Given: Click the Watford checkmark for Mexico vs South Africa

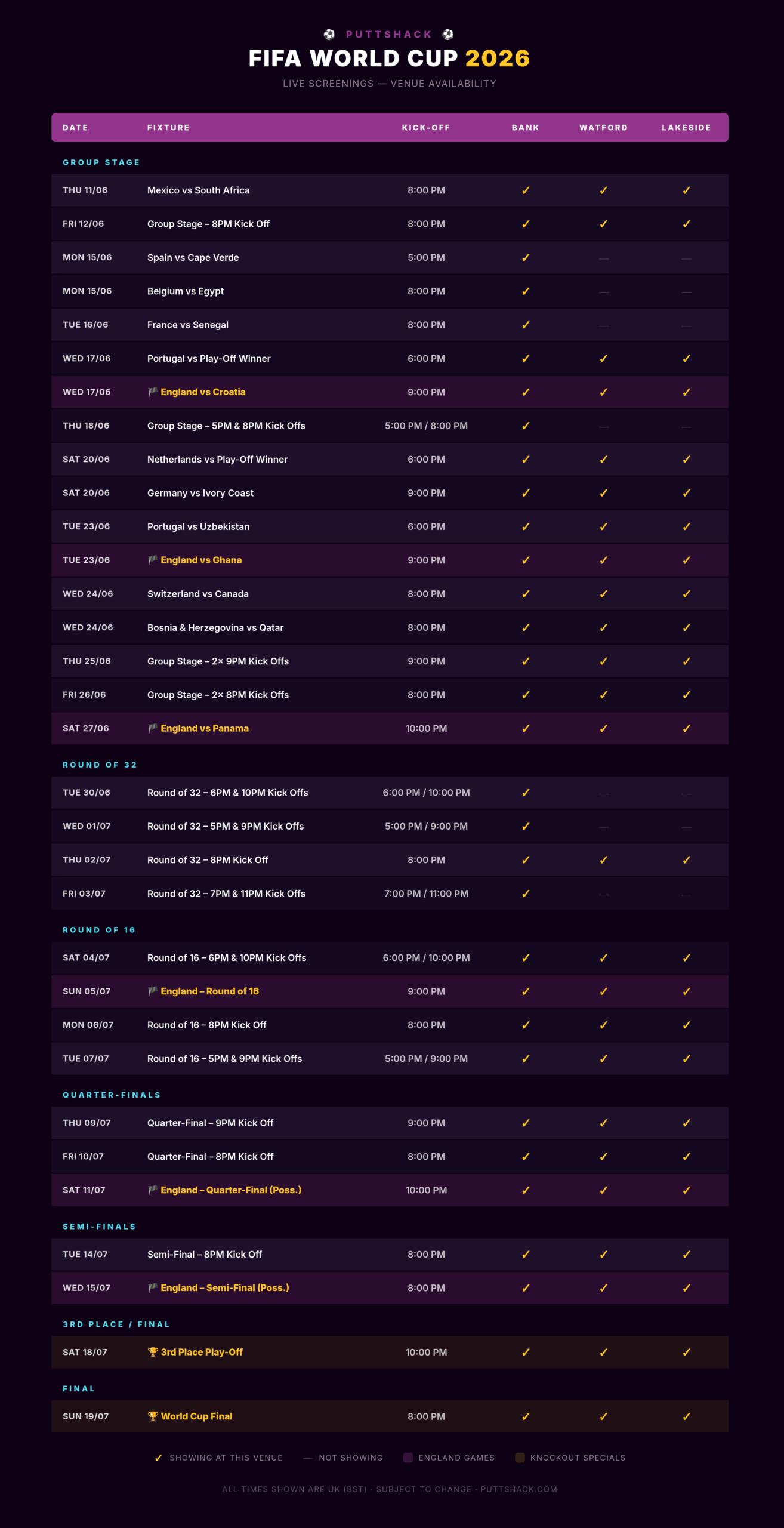Looking at the screenshot, I should (604, 190).
